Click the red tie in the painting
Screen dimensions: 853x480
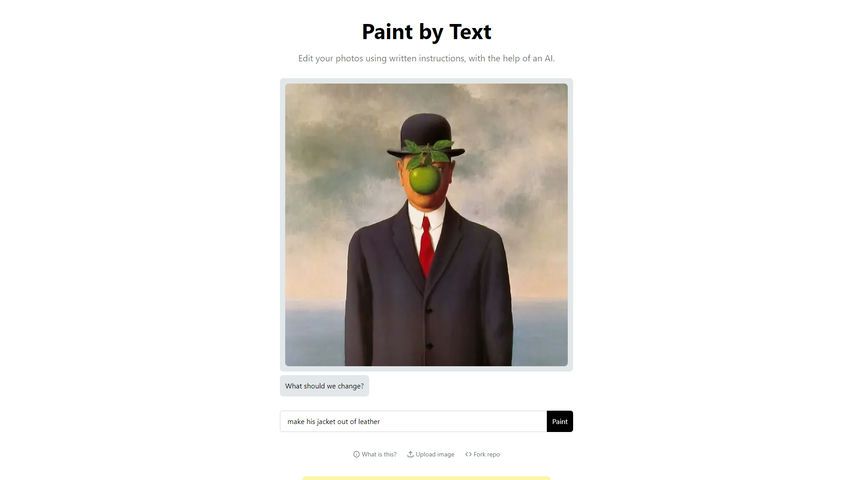pyautogui.click(x=426, y=246)
